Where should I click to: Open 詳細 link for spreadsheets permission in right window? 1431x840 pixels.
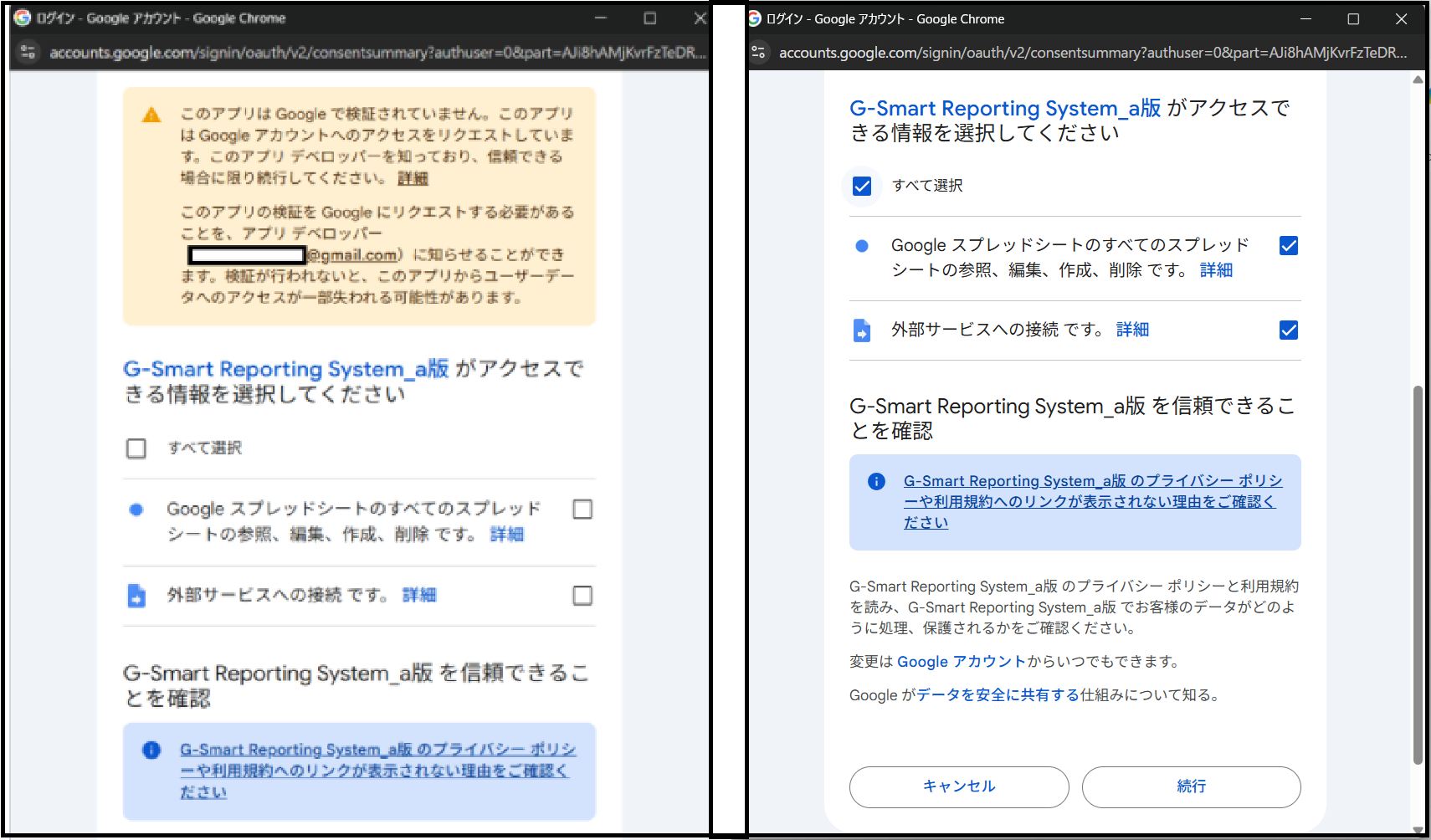tap(1216, 270)
